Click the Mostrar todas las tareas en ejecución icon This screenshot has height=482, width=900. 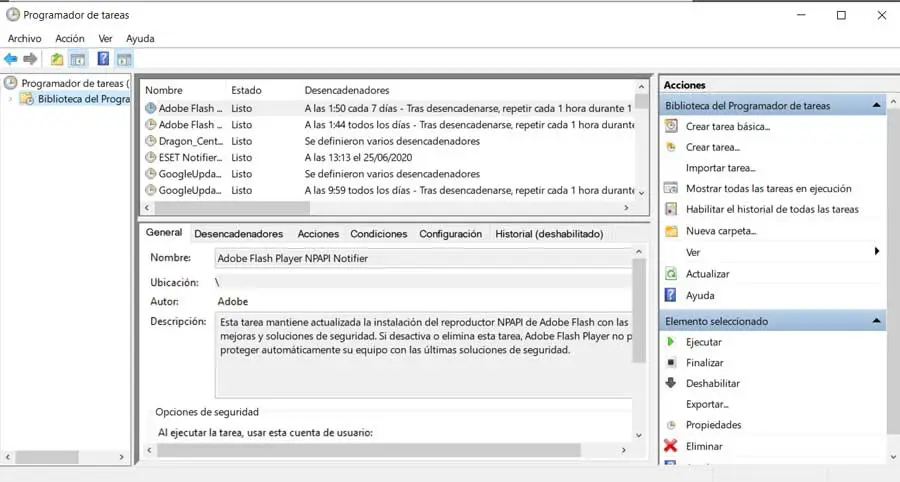pyautogui.click(x=671, y=188)
